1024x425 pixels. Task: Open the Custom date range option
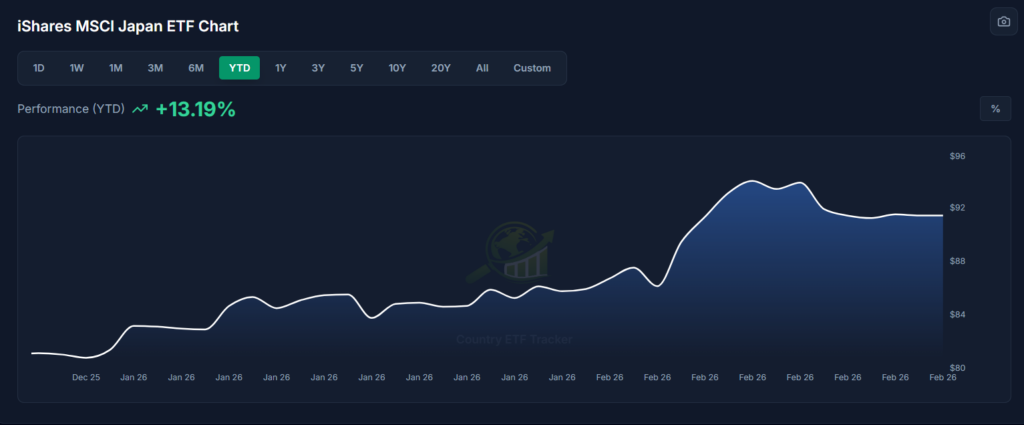(x=532, y=68)
